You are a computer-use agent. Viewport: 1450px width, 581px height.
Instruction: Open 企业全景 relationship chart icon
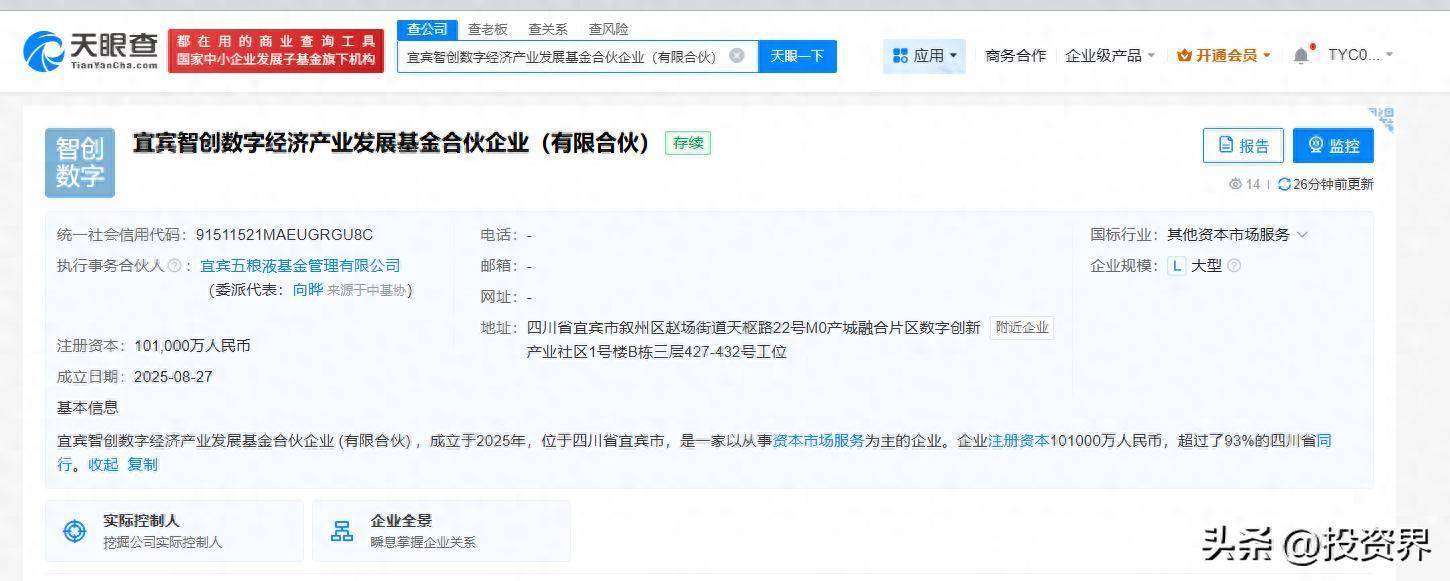pyautogui.click(x=342, y=531)
